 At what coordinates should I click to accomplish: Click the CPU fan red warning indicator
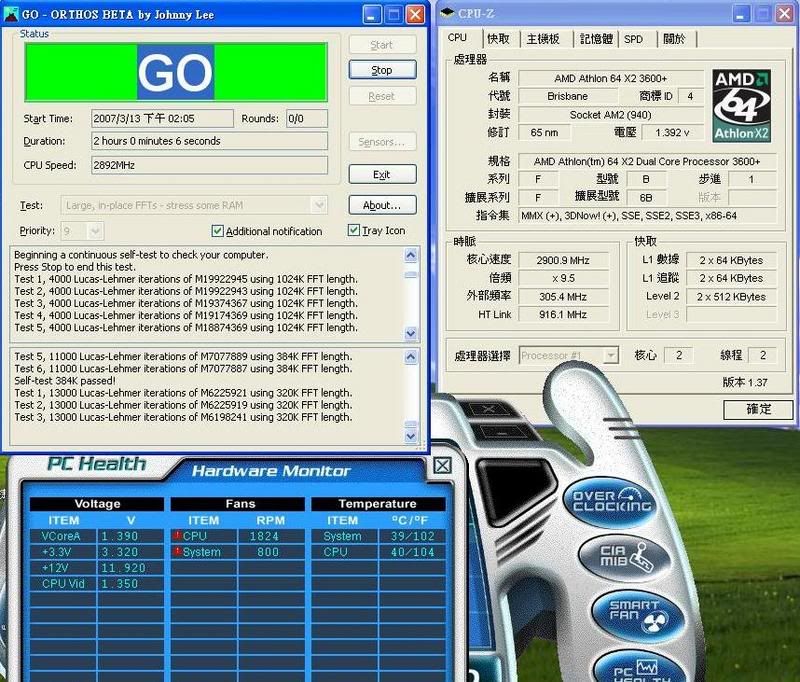tap(177, 535)
